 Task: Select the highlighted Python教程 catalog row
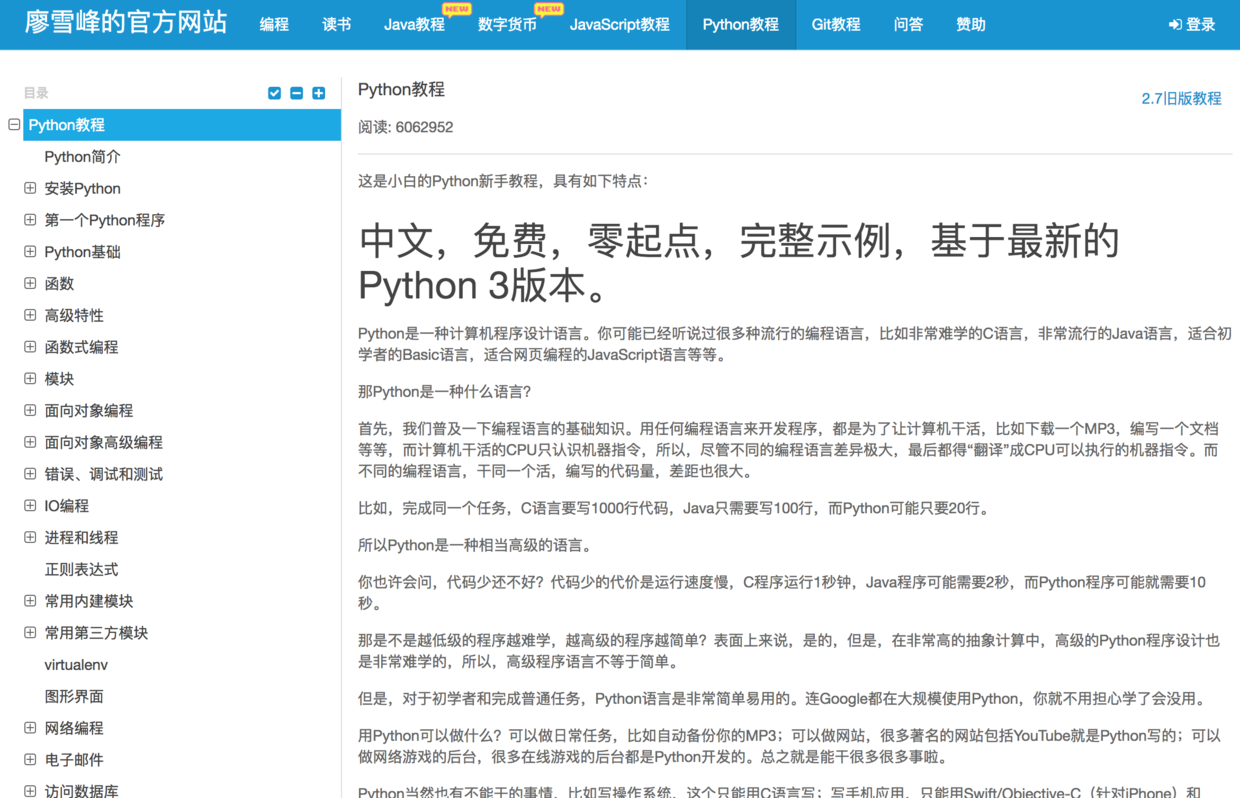[182, 125]
